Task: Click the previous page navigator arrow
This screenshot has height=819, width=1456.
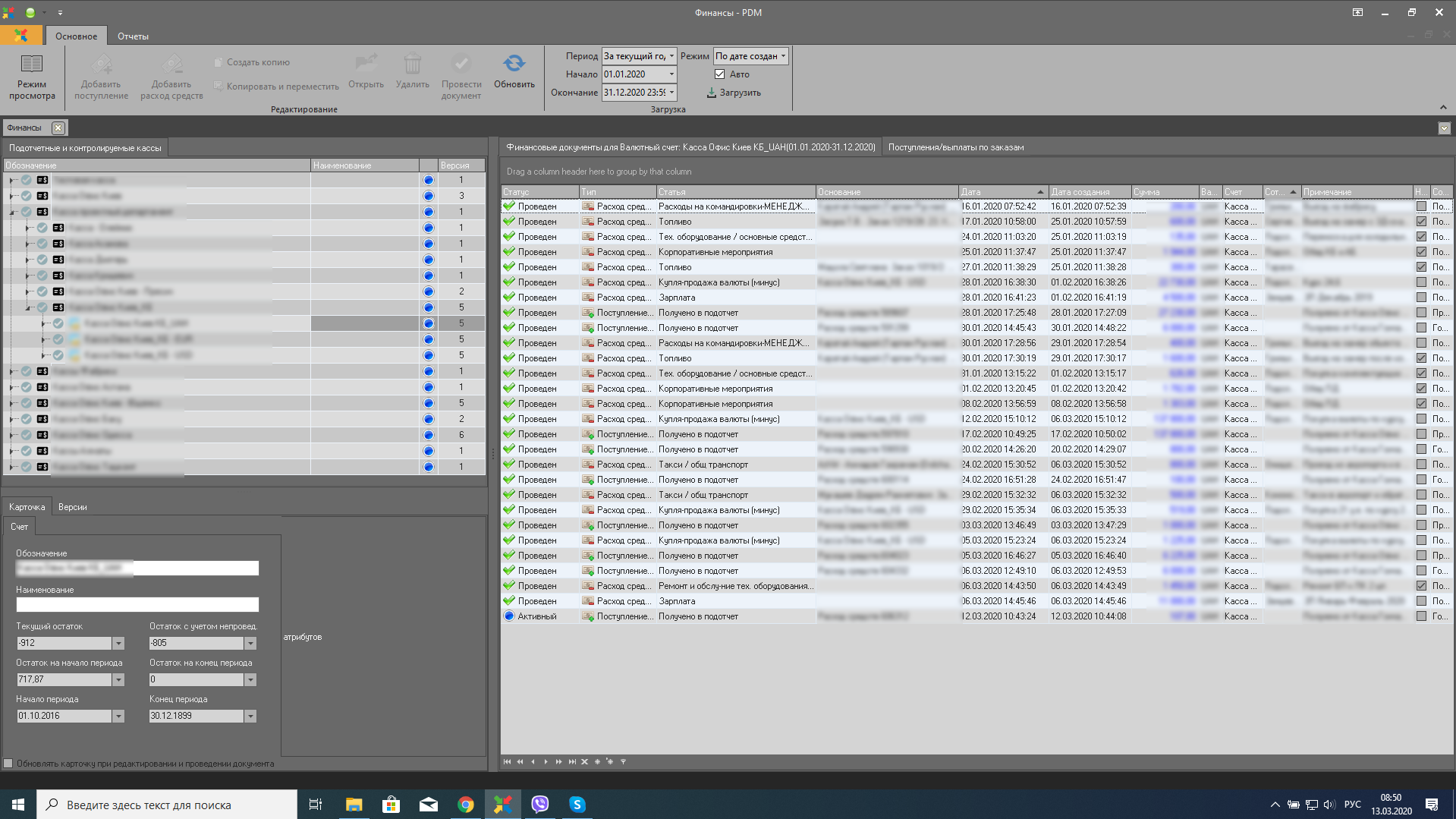Action: pyautogui.click(x=520, y=761)
